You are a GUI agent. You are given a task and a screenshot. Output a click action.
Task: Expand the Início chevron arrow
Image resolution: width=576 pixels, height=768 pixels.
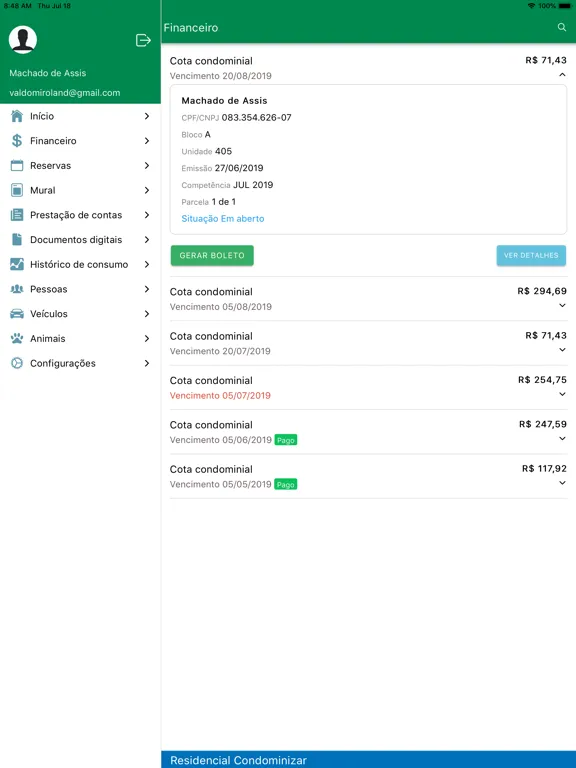coord(147,116)
